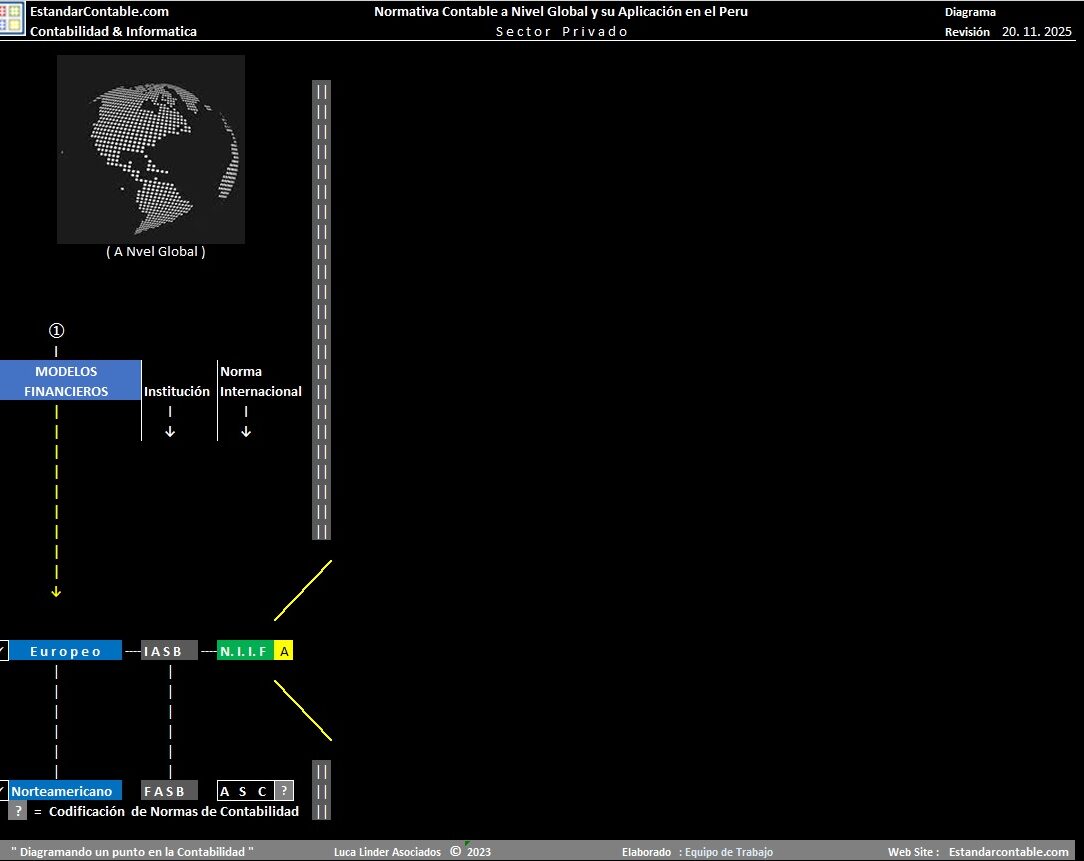This screenshot has width=1084, height=861.
Task: Click the gray question mark beside ASC
Action: [x=284, y=791]
